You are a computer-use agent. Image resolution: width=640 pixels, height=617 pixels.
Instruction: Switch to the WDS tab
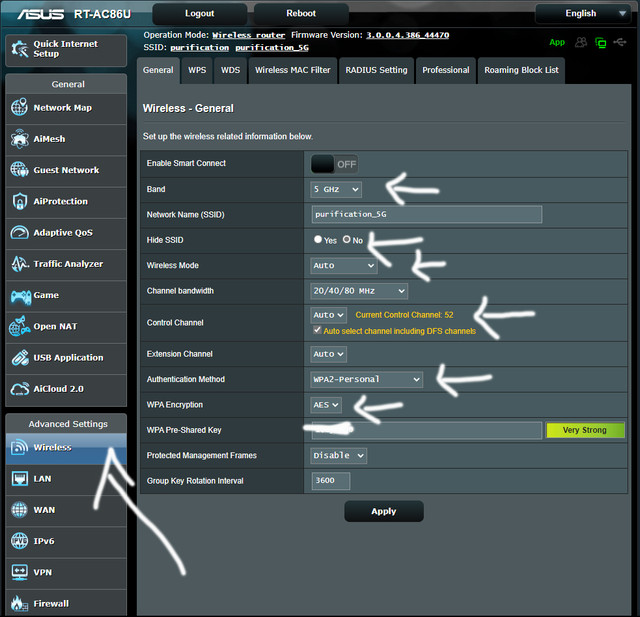tap(230, 70)
